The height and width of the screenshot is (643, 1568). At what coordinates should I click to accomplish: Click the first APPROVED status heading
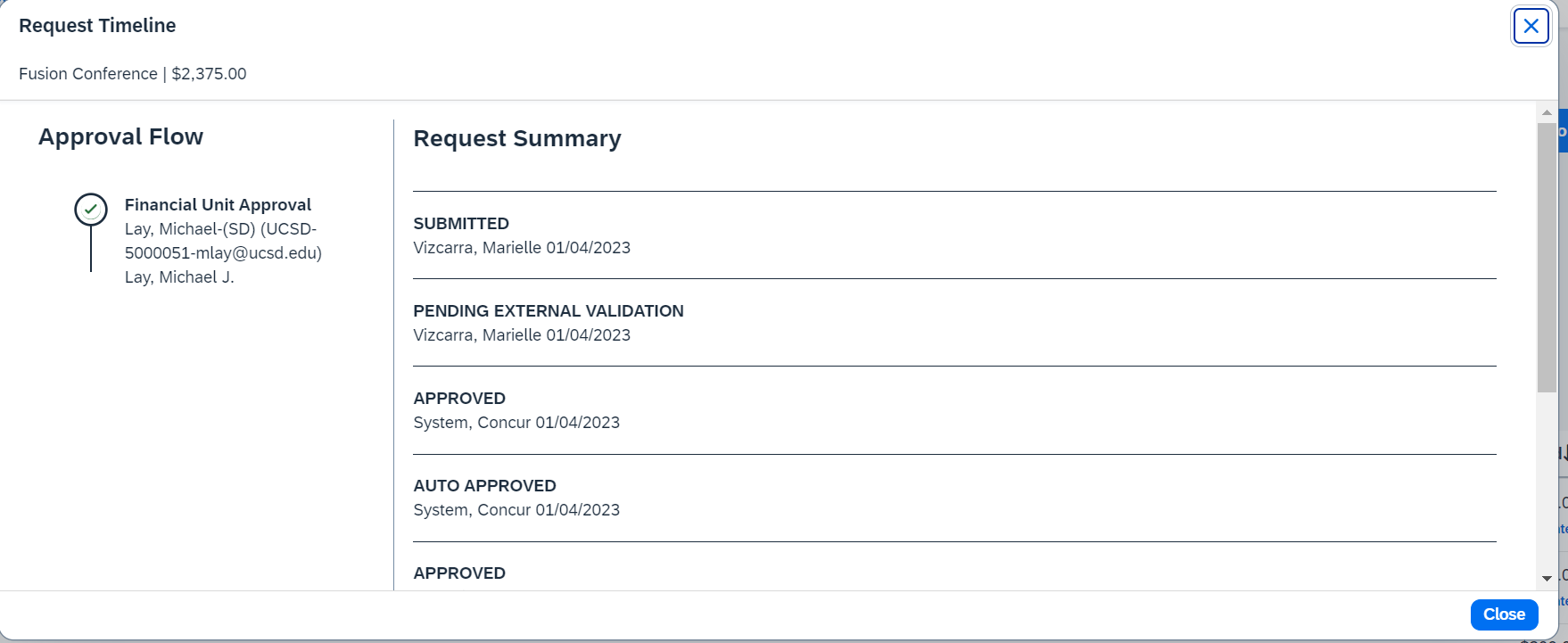[459, 399]
